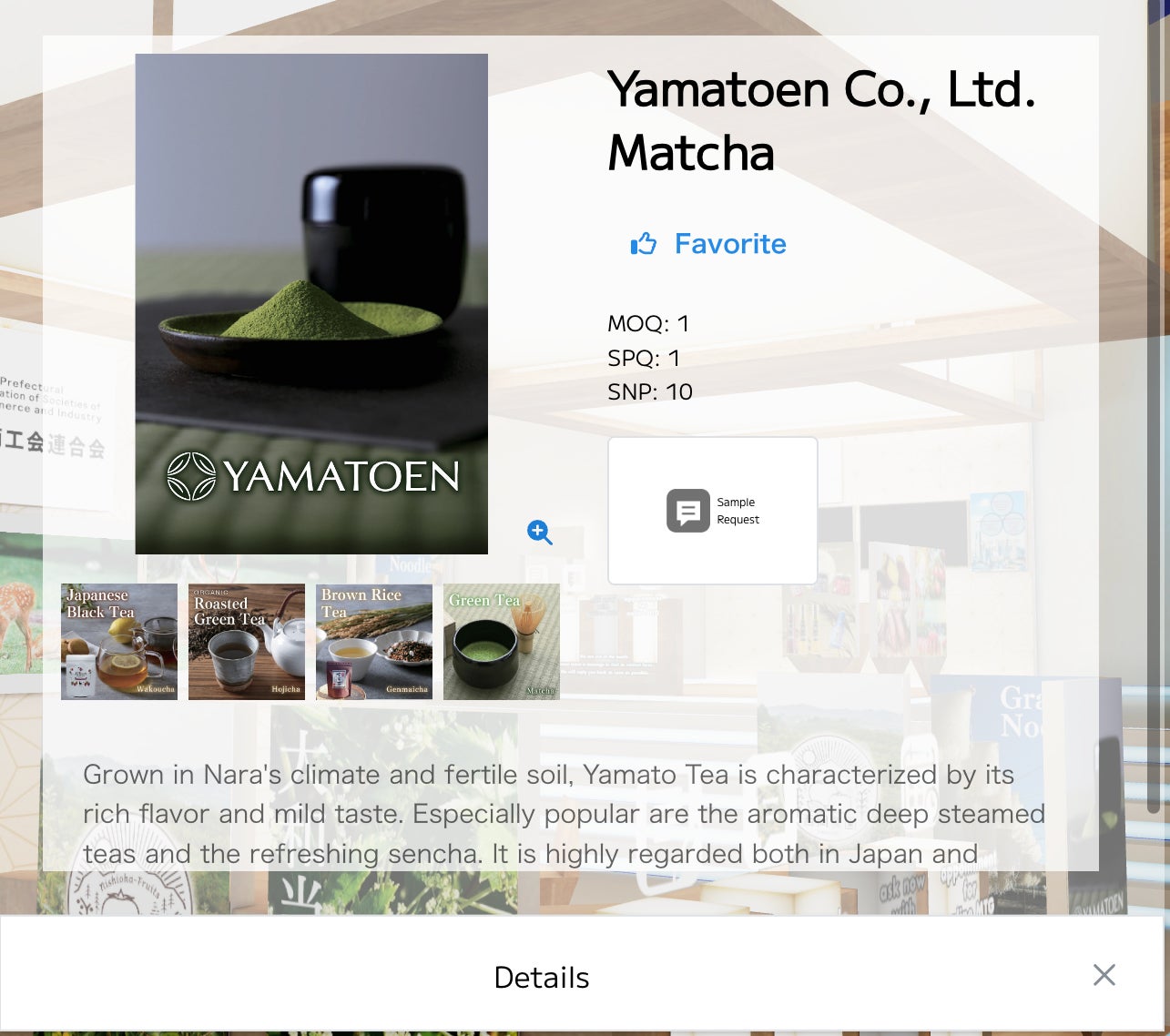Click the main matcha powder product image
1170x1036 pixels.
pyautogui.click(x=311, y=304)
